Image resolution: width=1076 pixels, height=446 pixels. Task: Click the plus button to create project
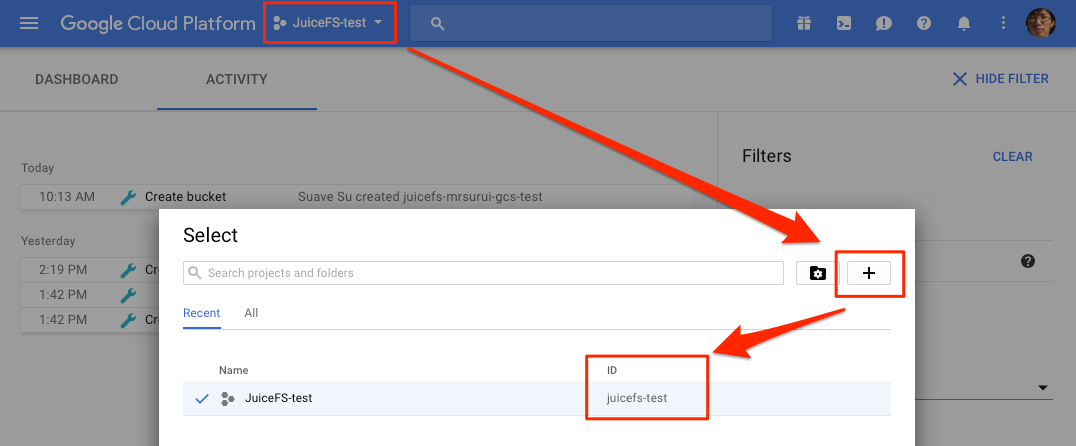click(x=868, y=273)
